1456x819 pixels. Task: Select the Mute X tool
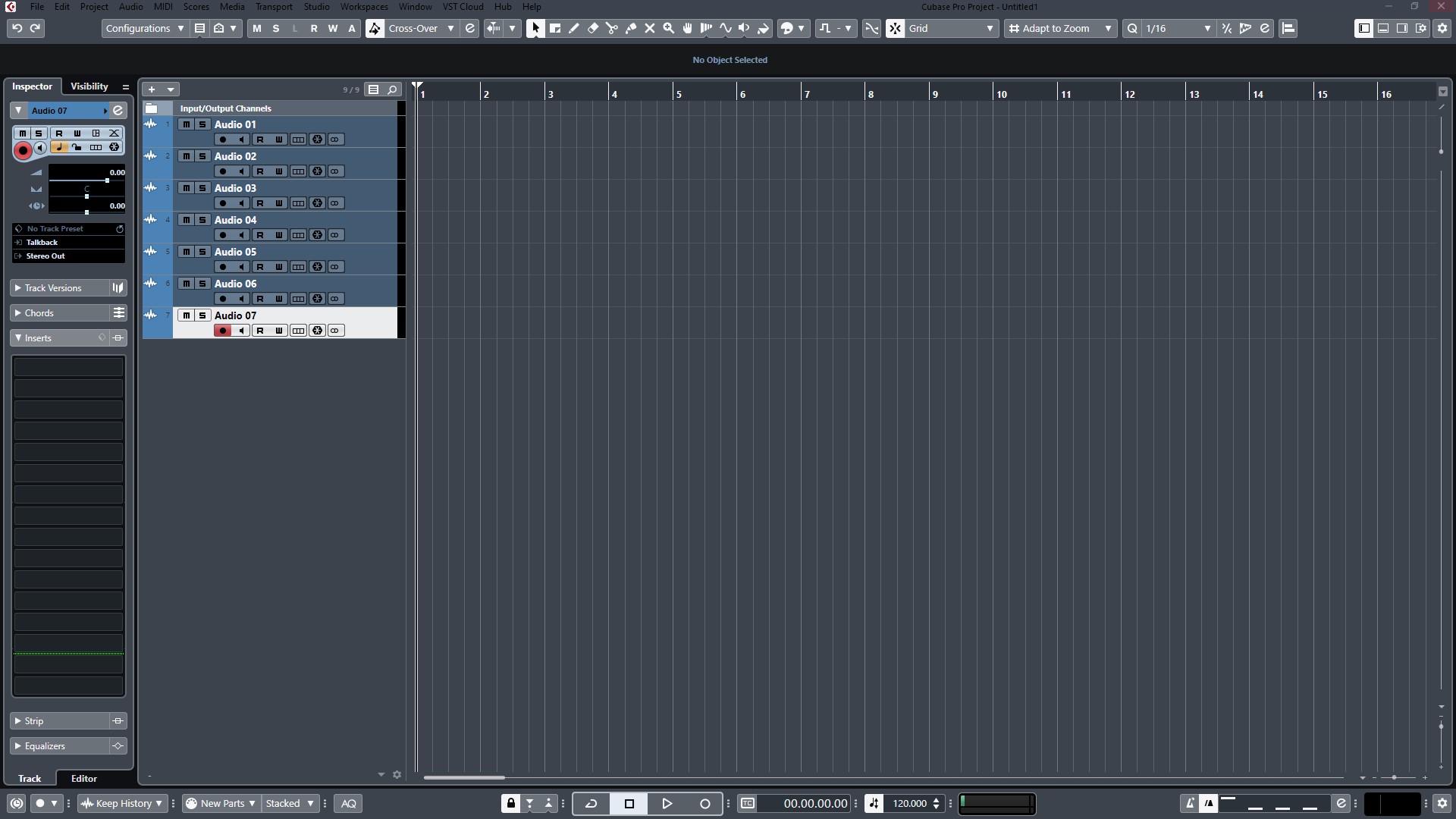[650, 28]
